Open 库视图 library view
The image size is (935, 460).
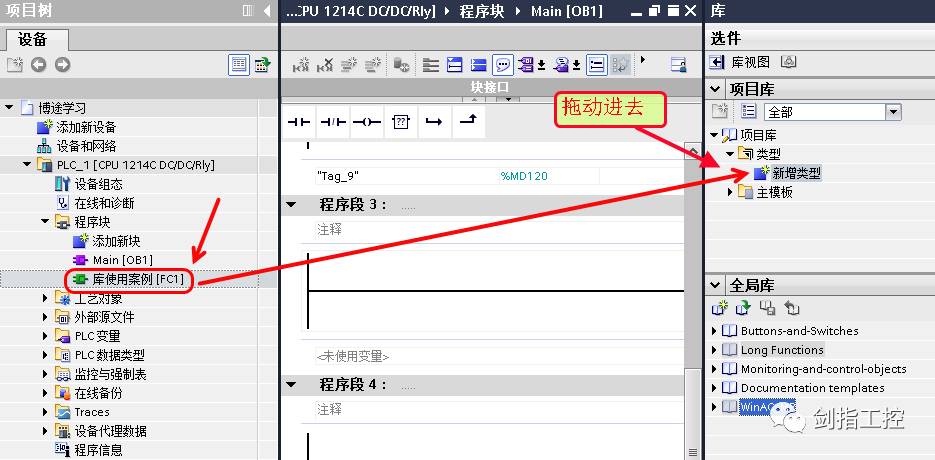(751, 62)
